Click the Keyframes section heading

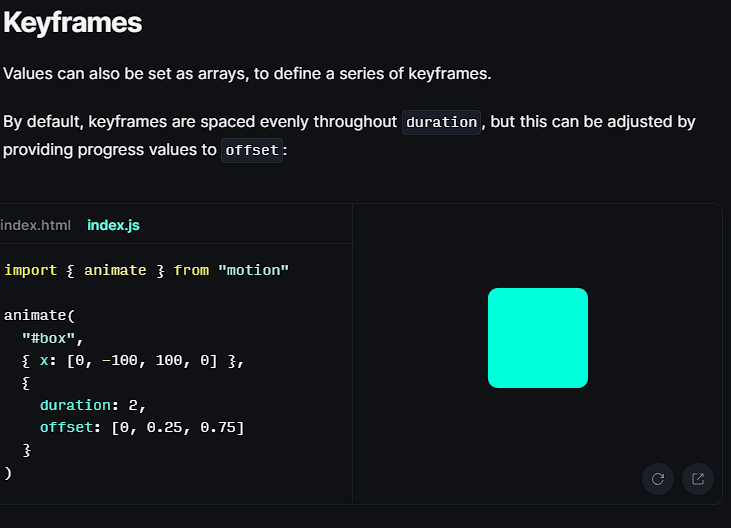click(x=72, y=23)
